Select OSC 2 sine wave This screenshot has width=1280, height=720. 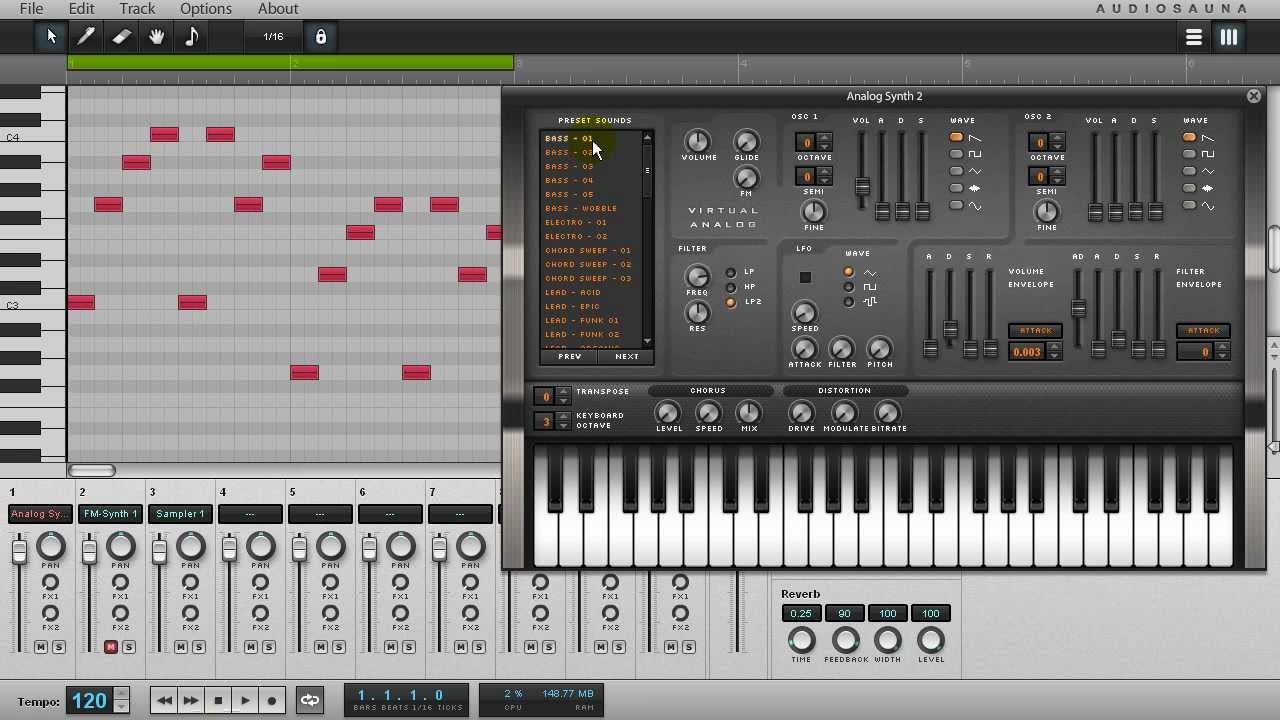coord(1190,205)
